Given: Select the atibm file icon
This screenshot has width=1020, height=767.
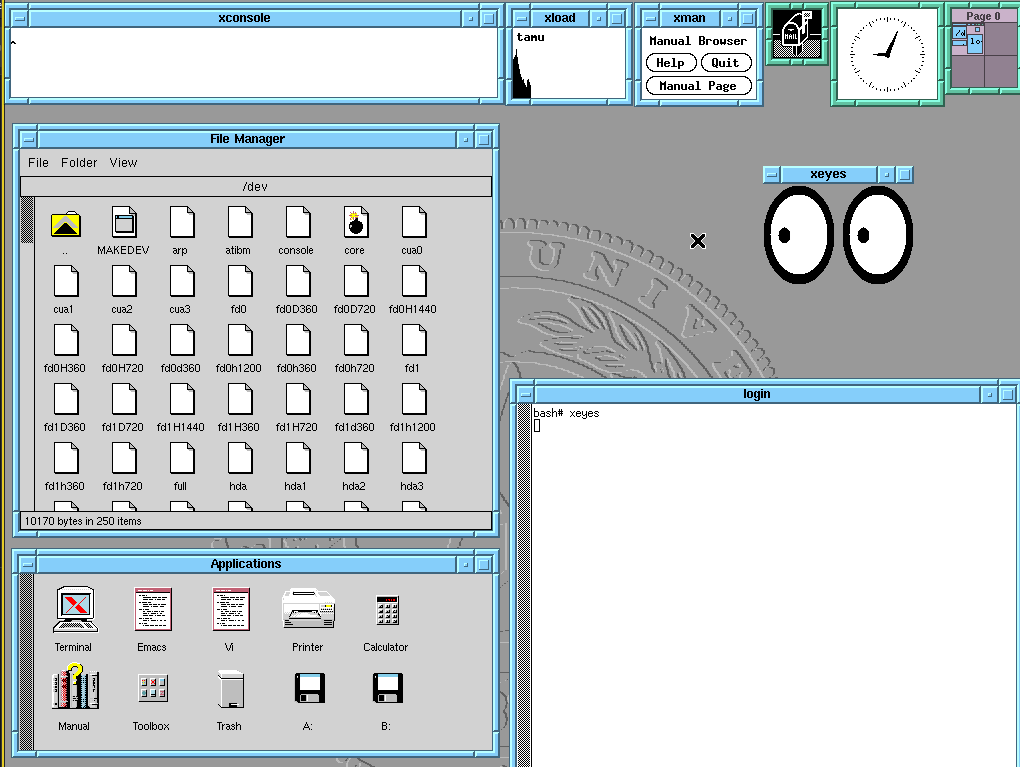Looking at the screenshot, I should (x=240, y=222).
